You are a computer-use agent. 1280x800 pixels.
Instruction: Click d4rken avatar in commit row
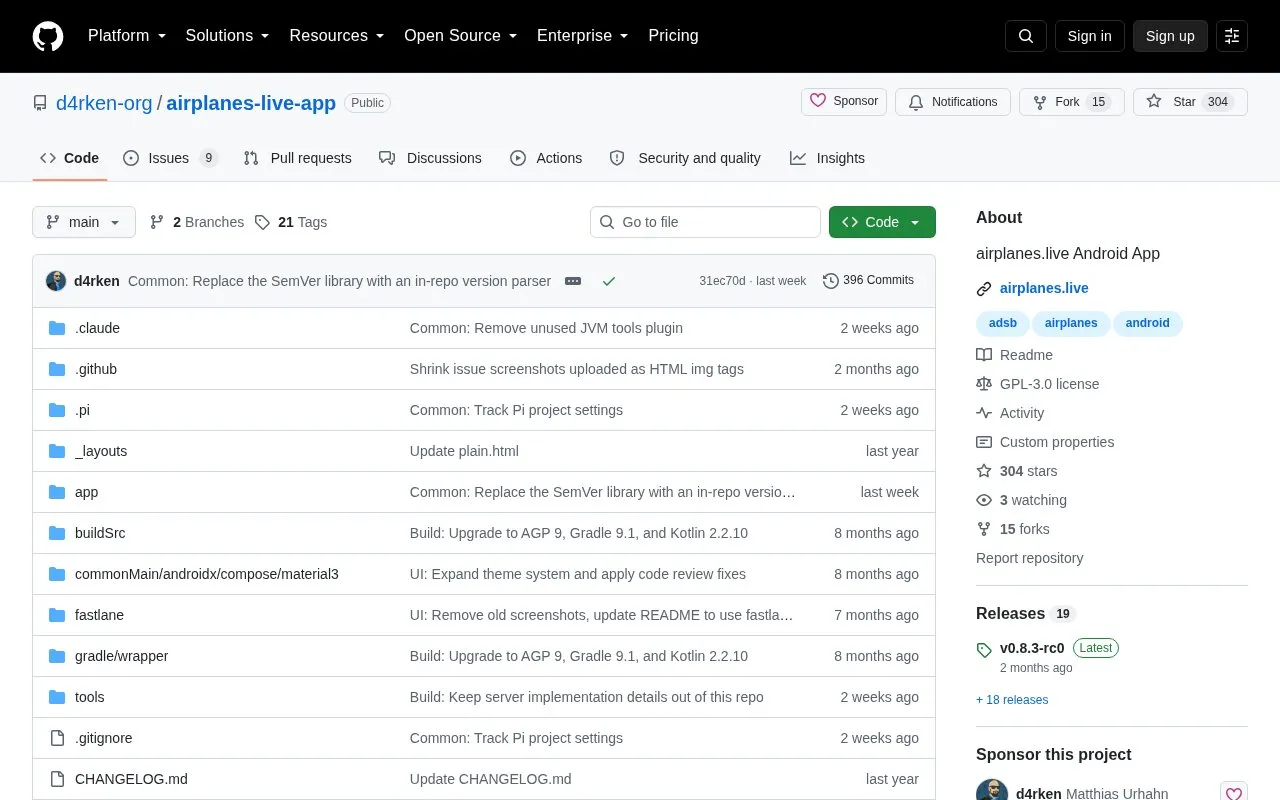point(56,281)
